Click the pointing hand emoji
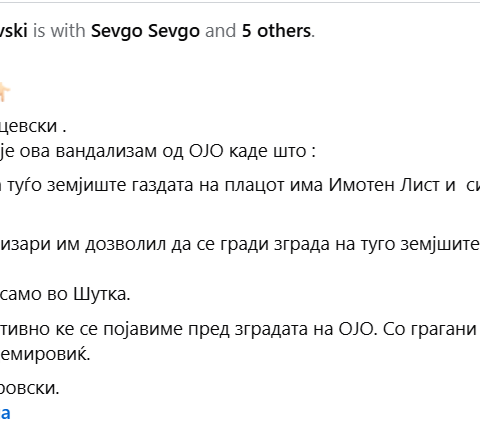This screenshot has width=480, height=432. tap(5, 92)
